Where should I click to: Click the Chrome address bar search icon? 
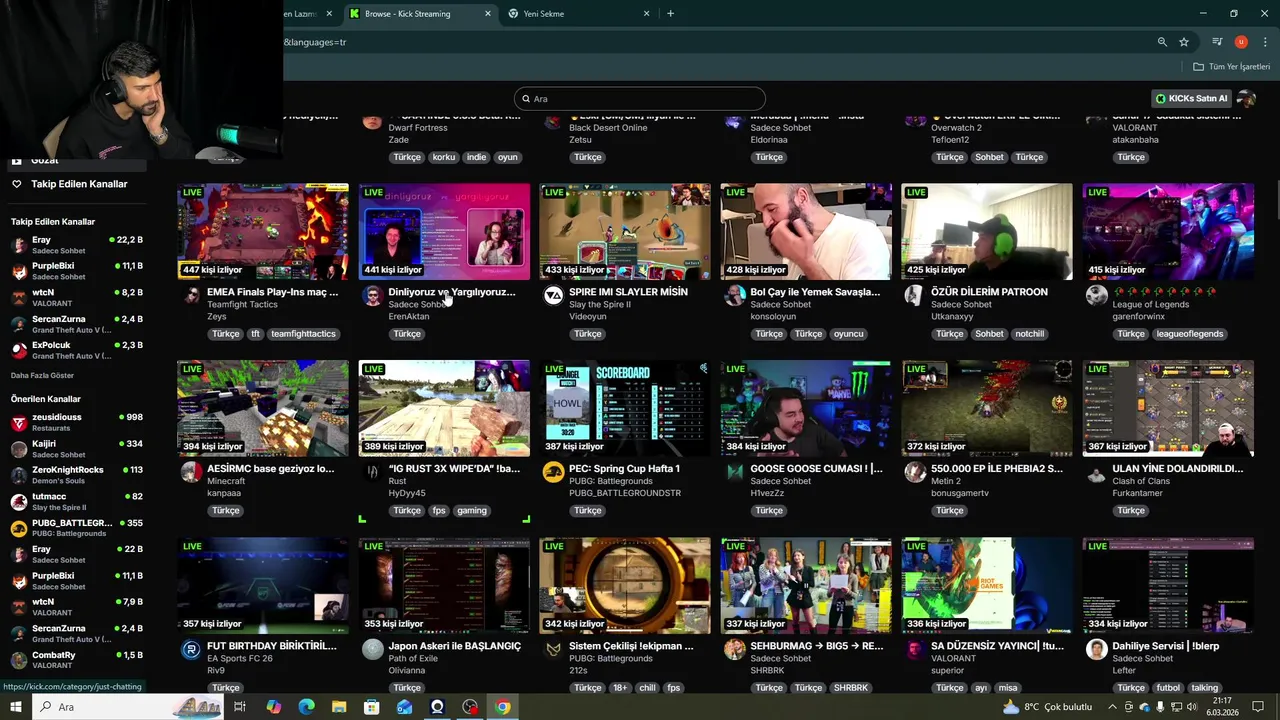pos(1162,42)
